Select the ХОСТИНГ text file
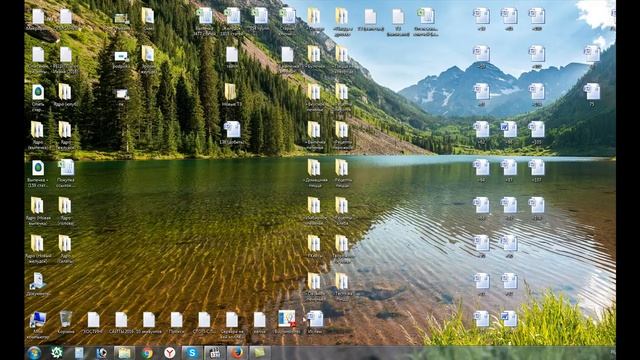Screen dimensions: 640x360 point(93,322)
